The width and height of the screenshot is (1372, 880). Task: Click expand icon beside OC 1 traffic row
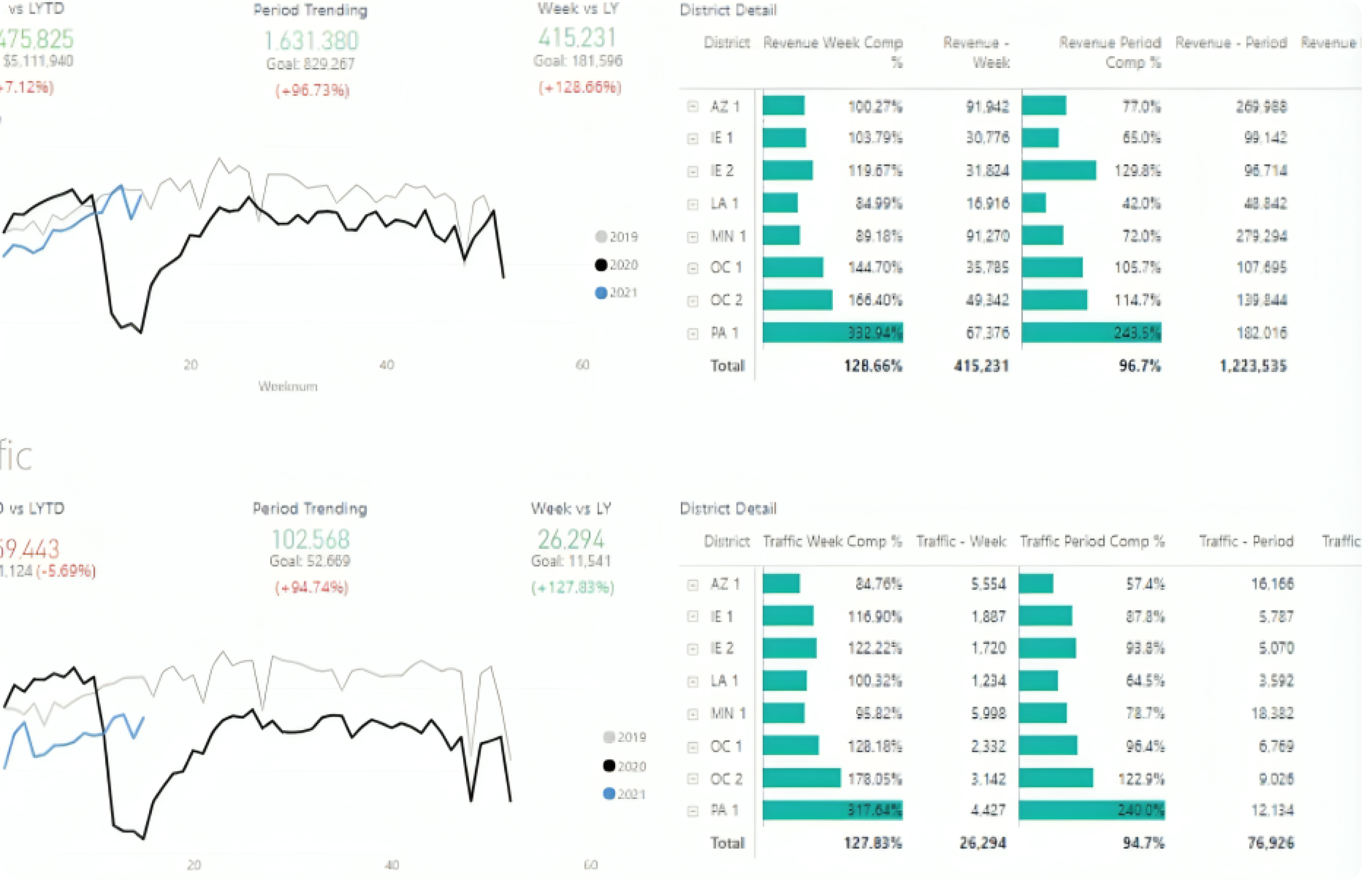click(x=693, y=747)
